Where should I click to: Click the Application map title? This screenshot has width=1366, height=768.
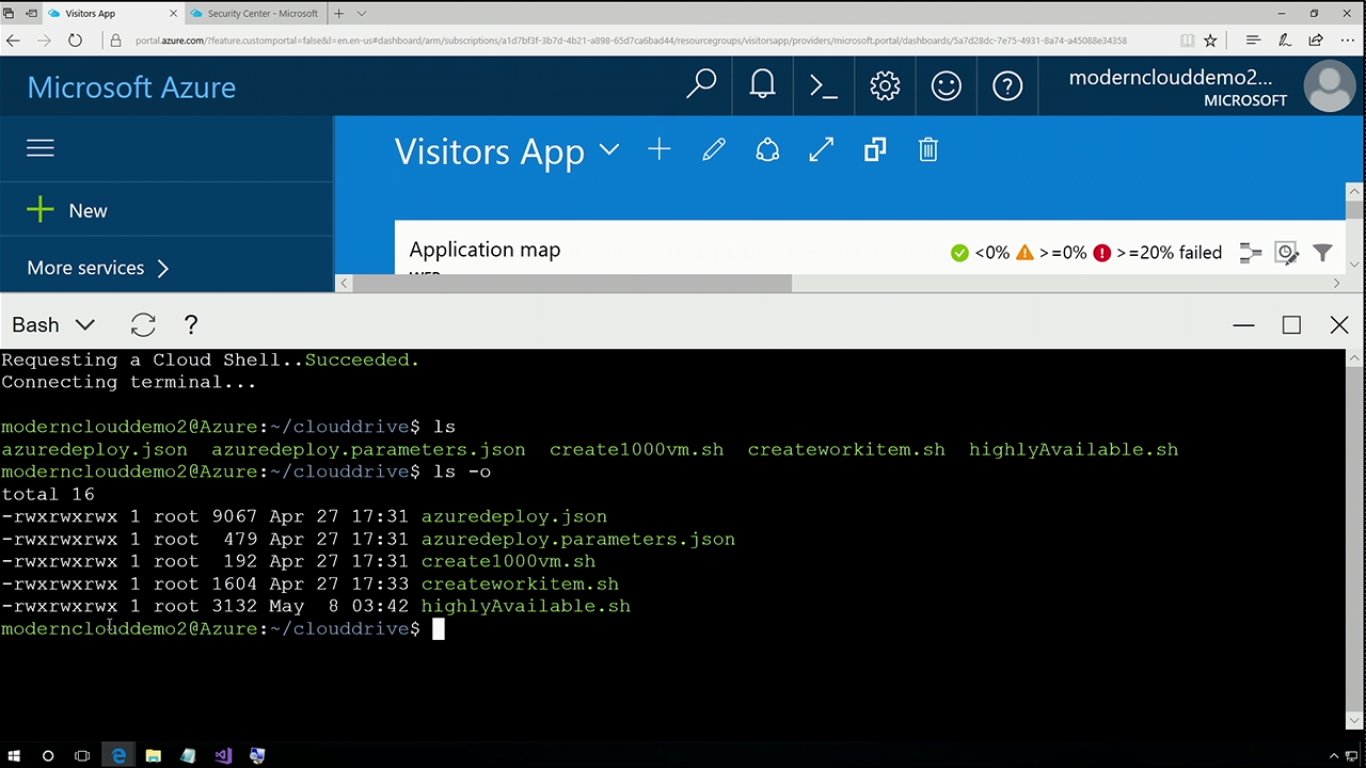pyautogui.click(x=485, y=249)
